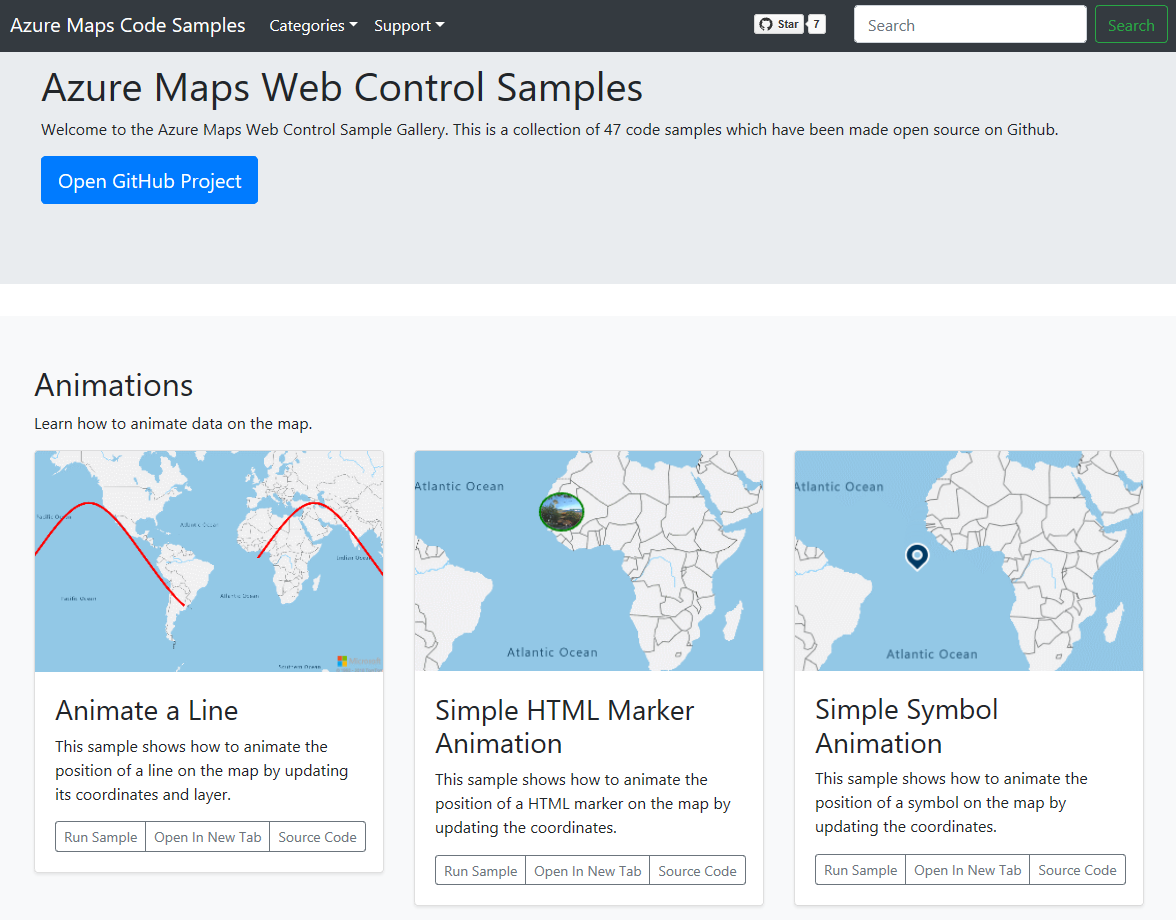
Task: Open GitHub Project button
Action: (149, 180)
